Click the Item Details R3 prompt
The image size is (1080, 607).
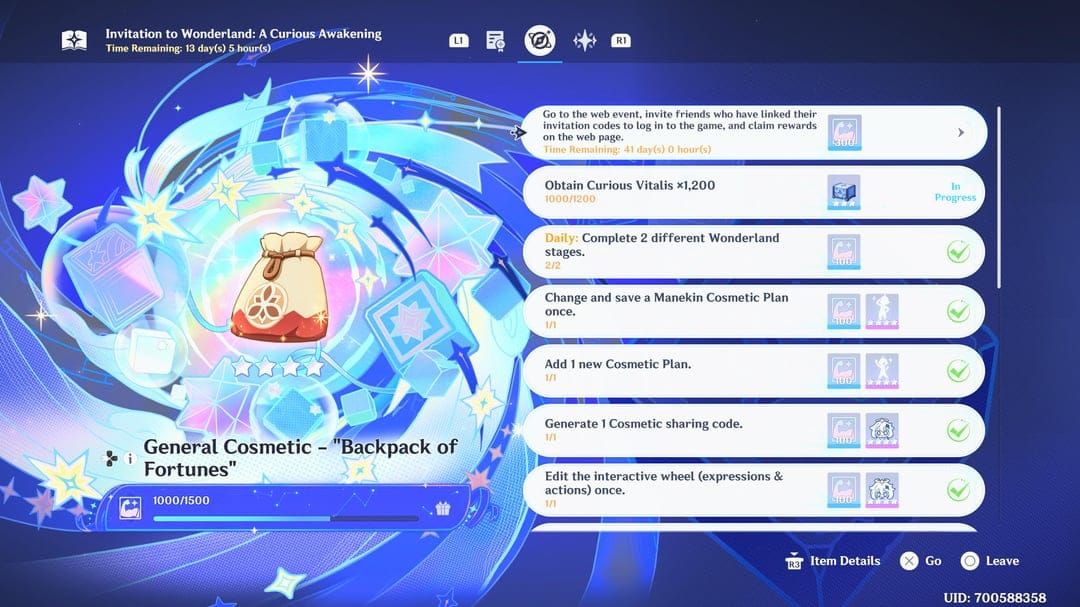pyautogui.click(x=833, y=561)
